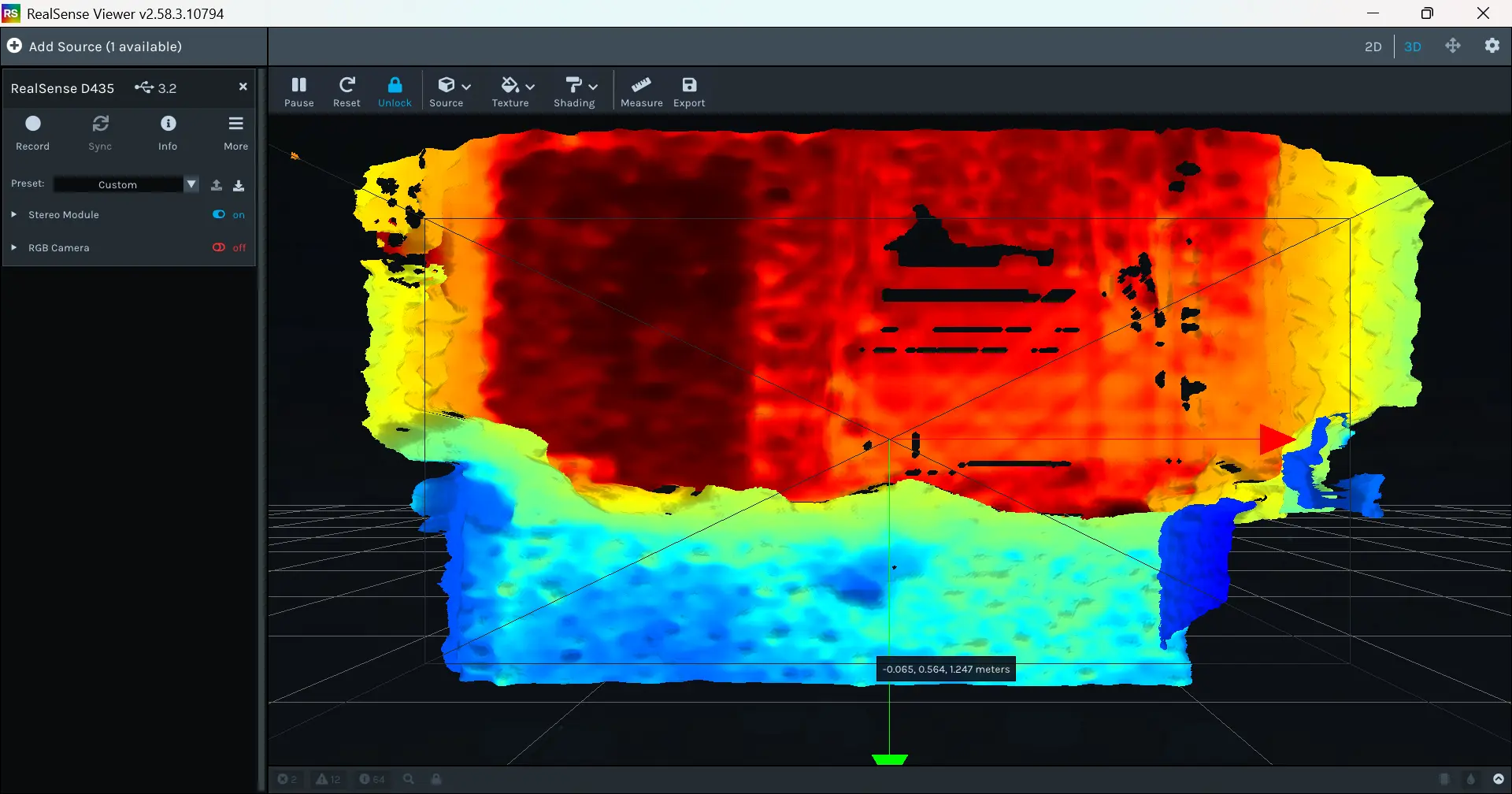The width and height of the screenshot is (1512, 794).
Task: Show the error count 2 log
Action: tap(287, 779)
